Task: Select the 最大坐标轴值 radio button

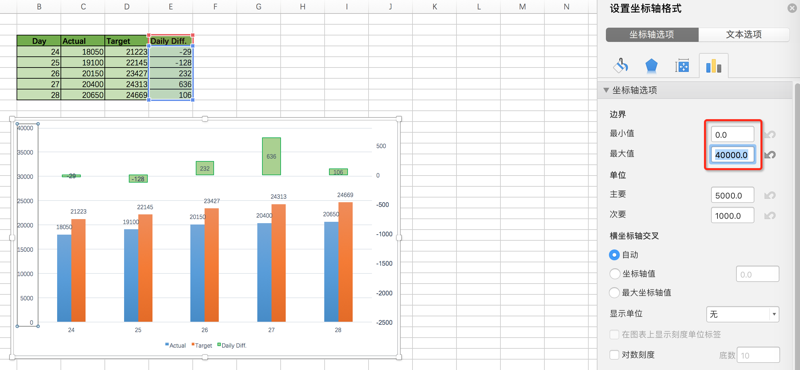Action: point(615,293)
